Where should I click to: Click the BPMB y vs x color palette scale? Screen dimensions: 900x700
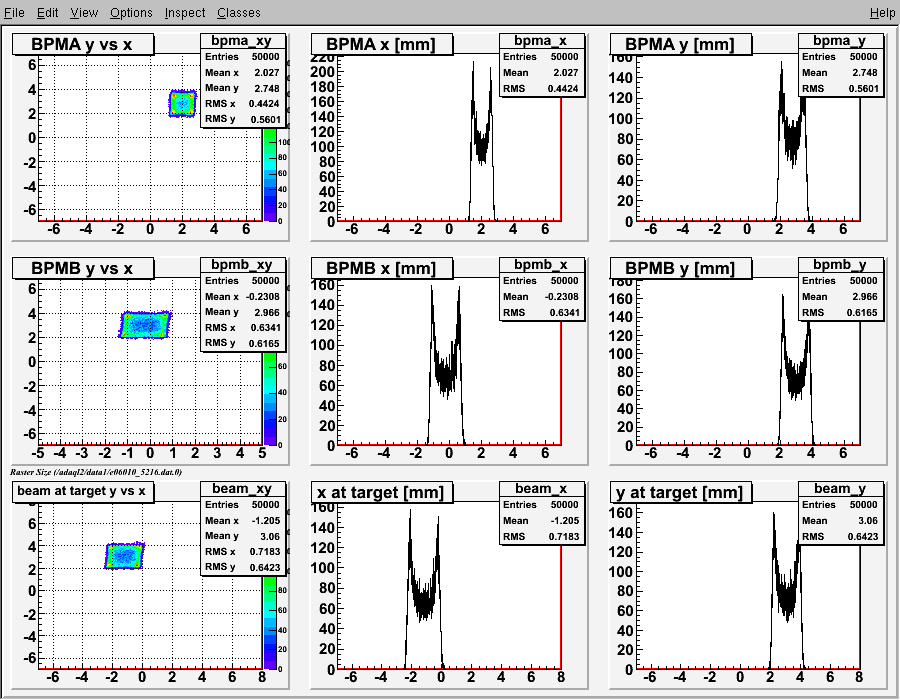tap(270, 398)
